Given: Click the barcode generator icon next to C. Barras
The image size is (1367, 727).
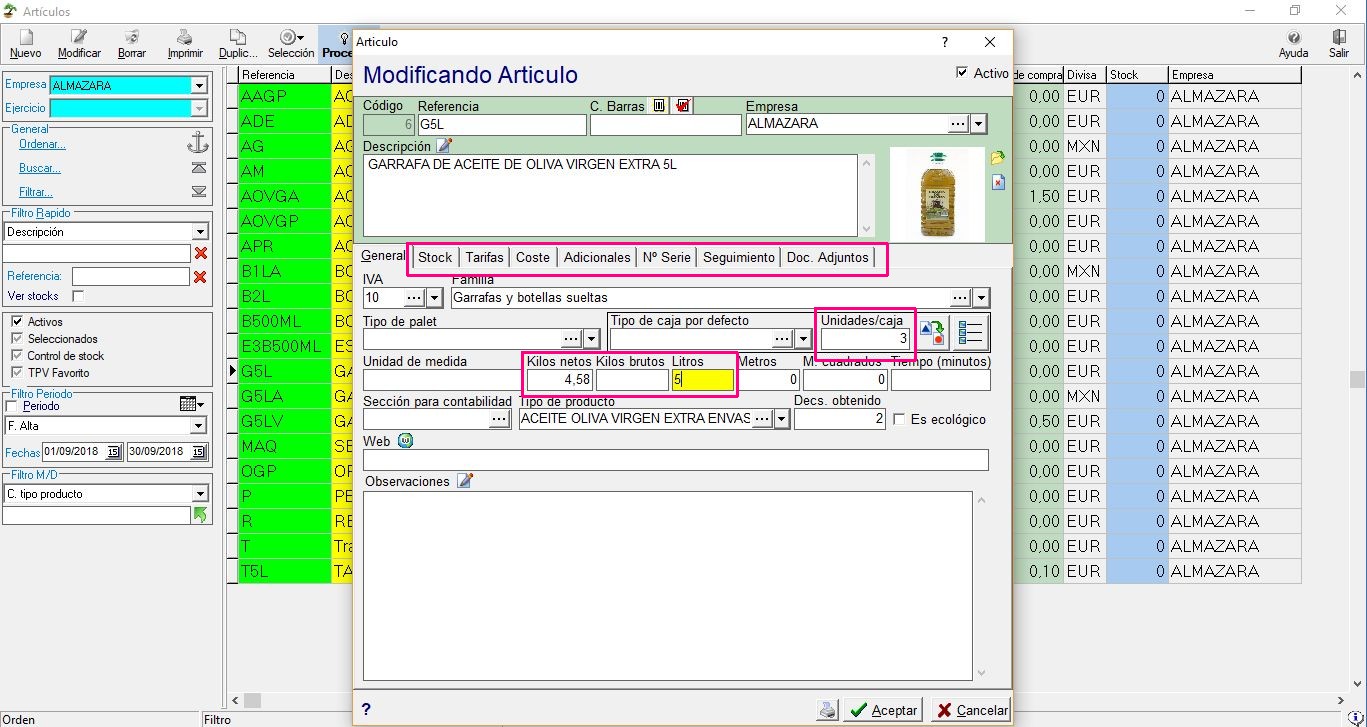Looking at the screenshot, I should (x=660, y=105).
